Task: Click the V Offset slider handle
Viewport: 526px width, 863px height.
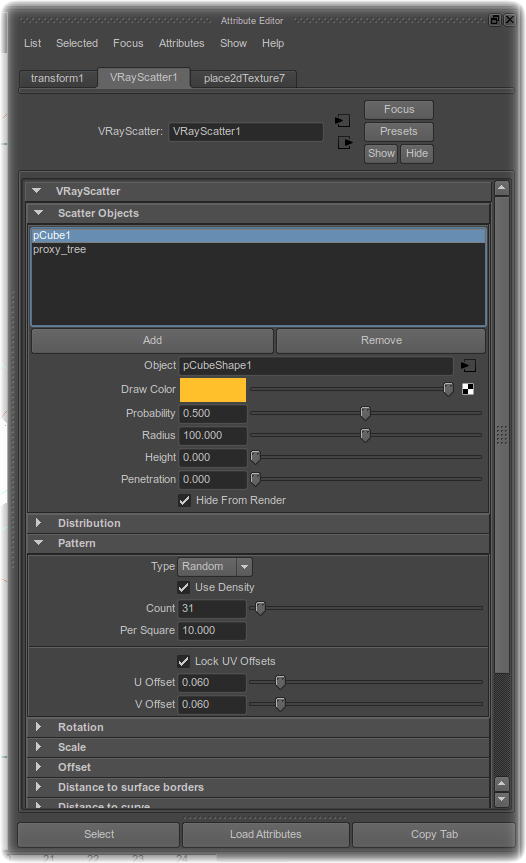Action: click(280, 704)
